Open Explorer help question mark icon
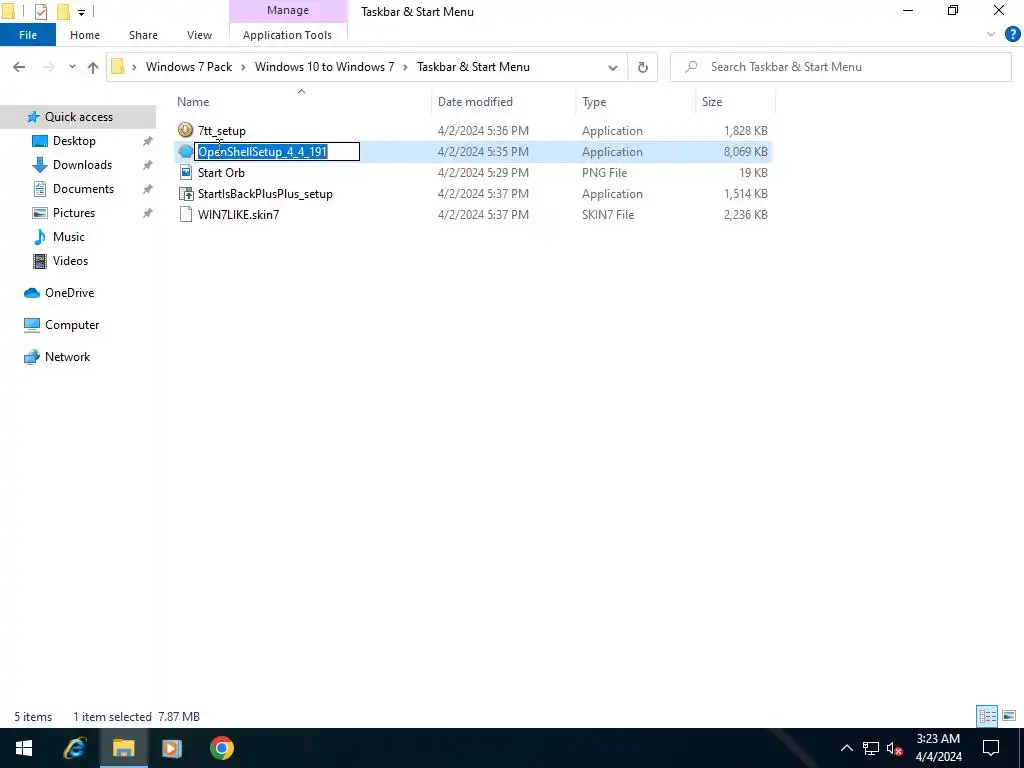The height and width of the screenshot is (768, 1024). click(1012, 35)
